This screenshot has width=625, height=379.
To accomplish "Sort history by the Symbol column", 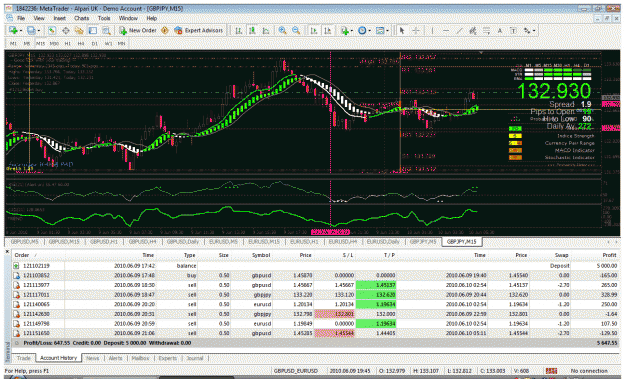I will coord(261,255).
